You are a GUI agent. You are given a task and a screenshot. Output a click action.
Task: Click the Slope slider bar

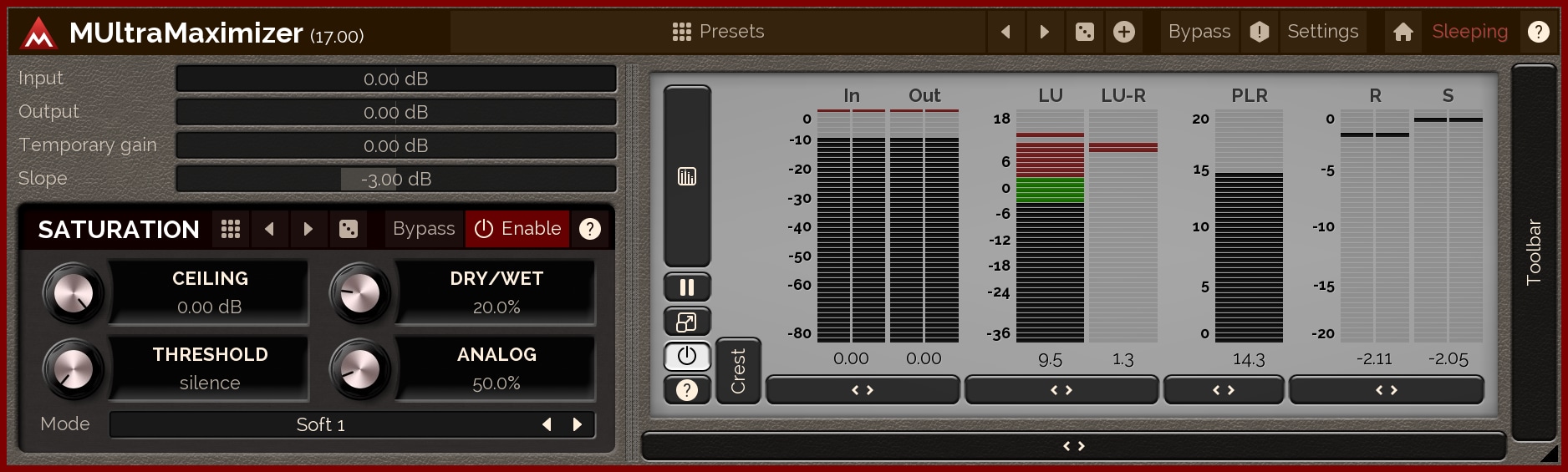pyautogui.click(x=396, y=179)
